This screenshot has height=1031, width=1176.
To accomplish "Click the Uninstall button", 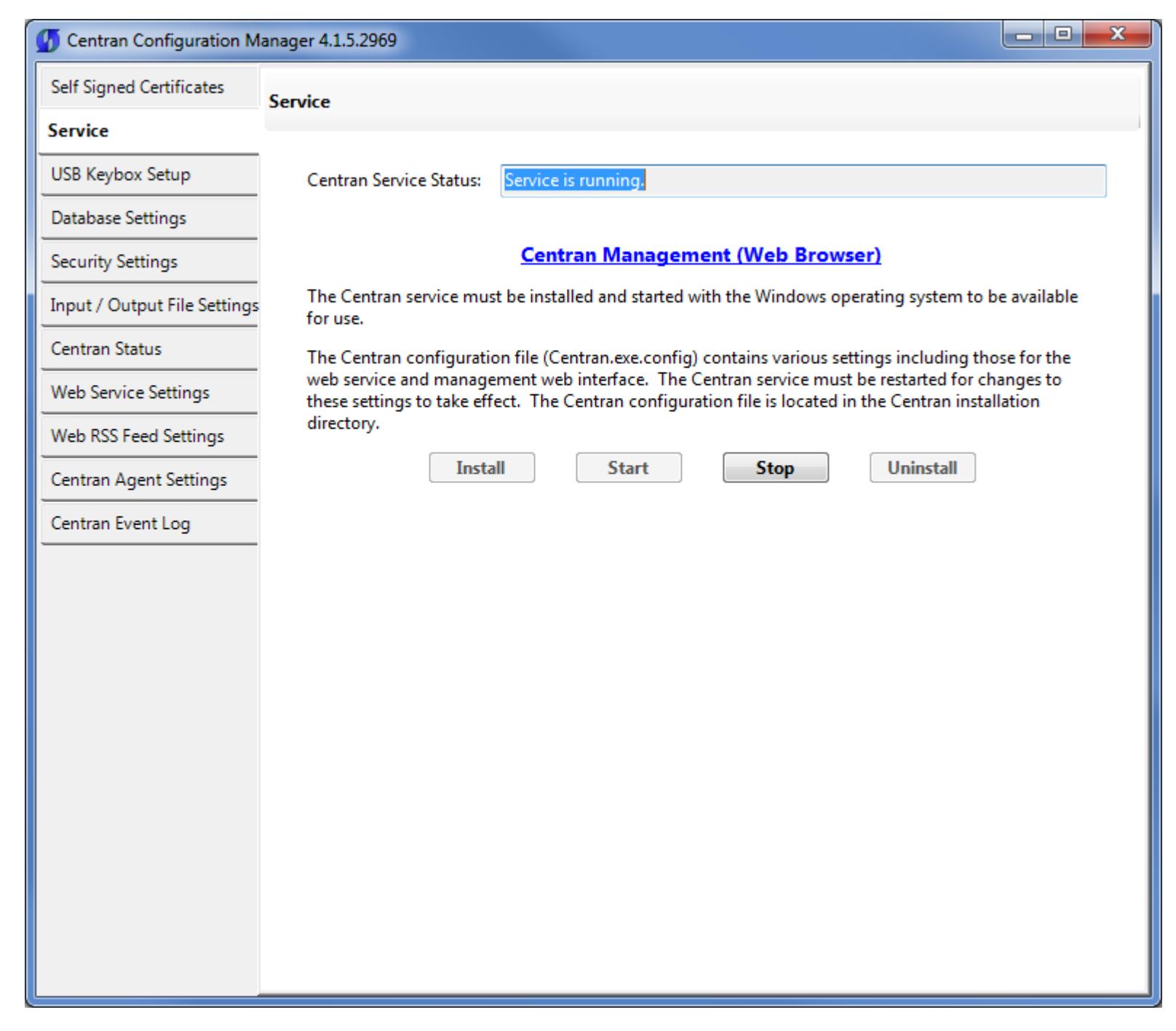I will [x=923, y=468].
